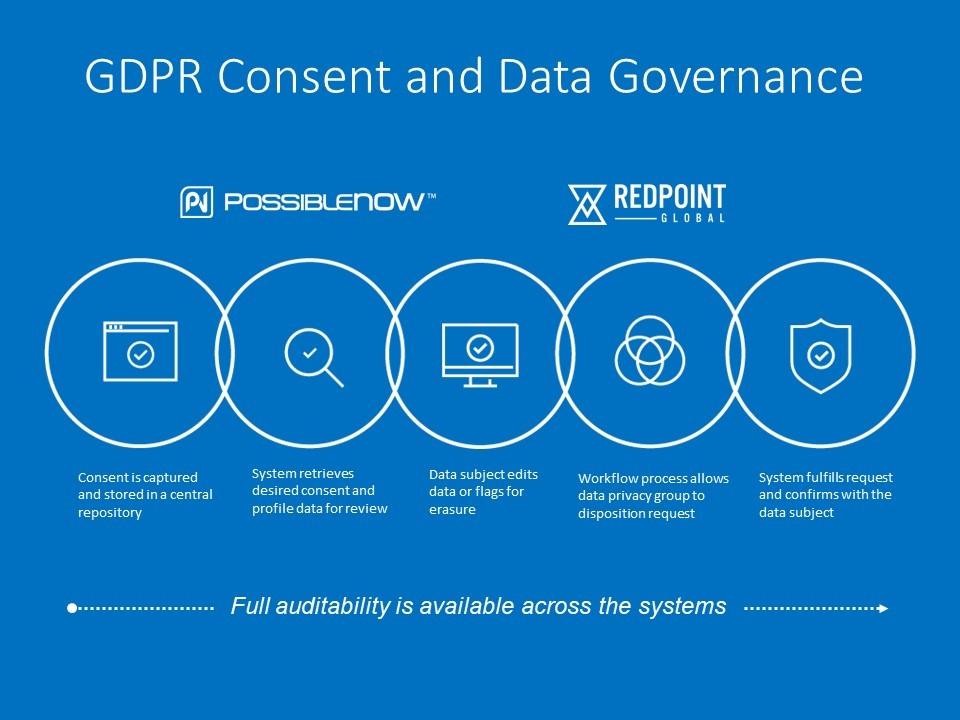Screen dimensions: 960x720
Task: Click the title GDPR Consent and Data Governance
Action: pyautogui.click(x=474, y=76)
